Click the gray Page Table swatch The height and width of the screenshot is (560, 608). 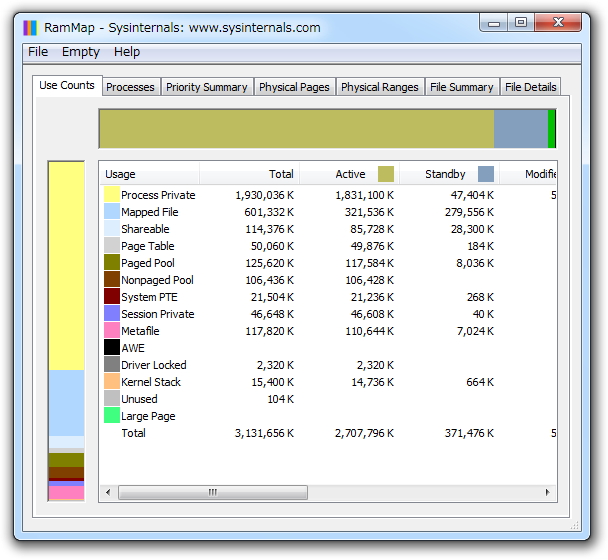(x=112, y=245)
